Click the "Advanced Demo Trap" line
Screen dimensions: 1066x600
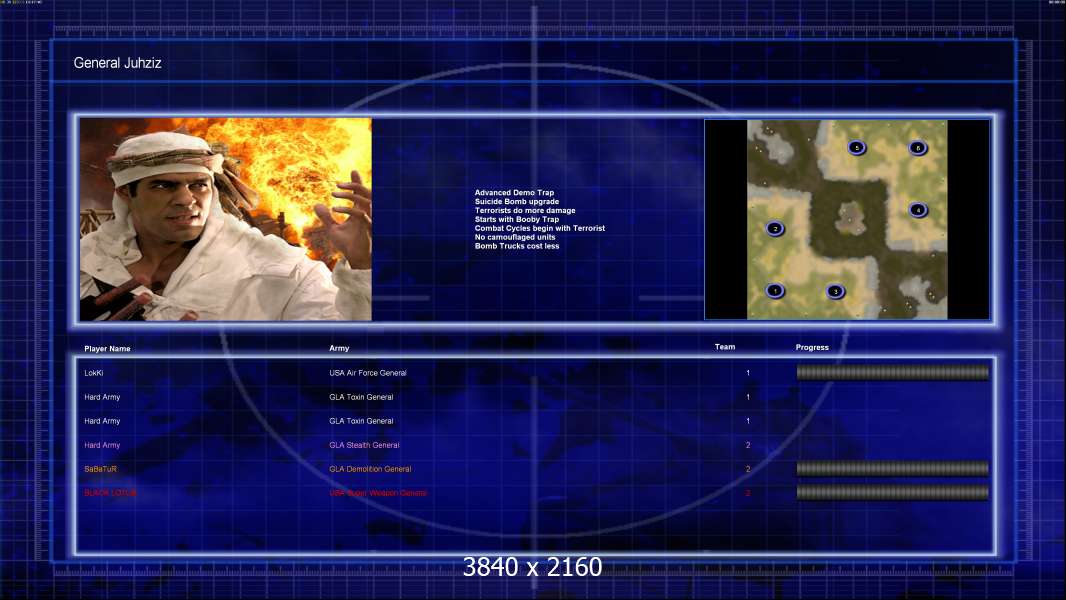[x=514, y=193]
